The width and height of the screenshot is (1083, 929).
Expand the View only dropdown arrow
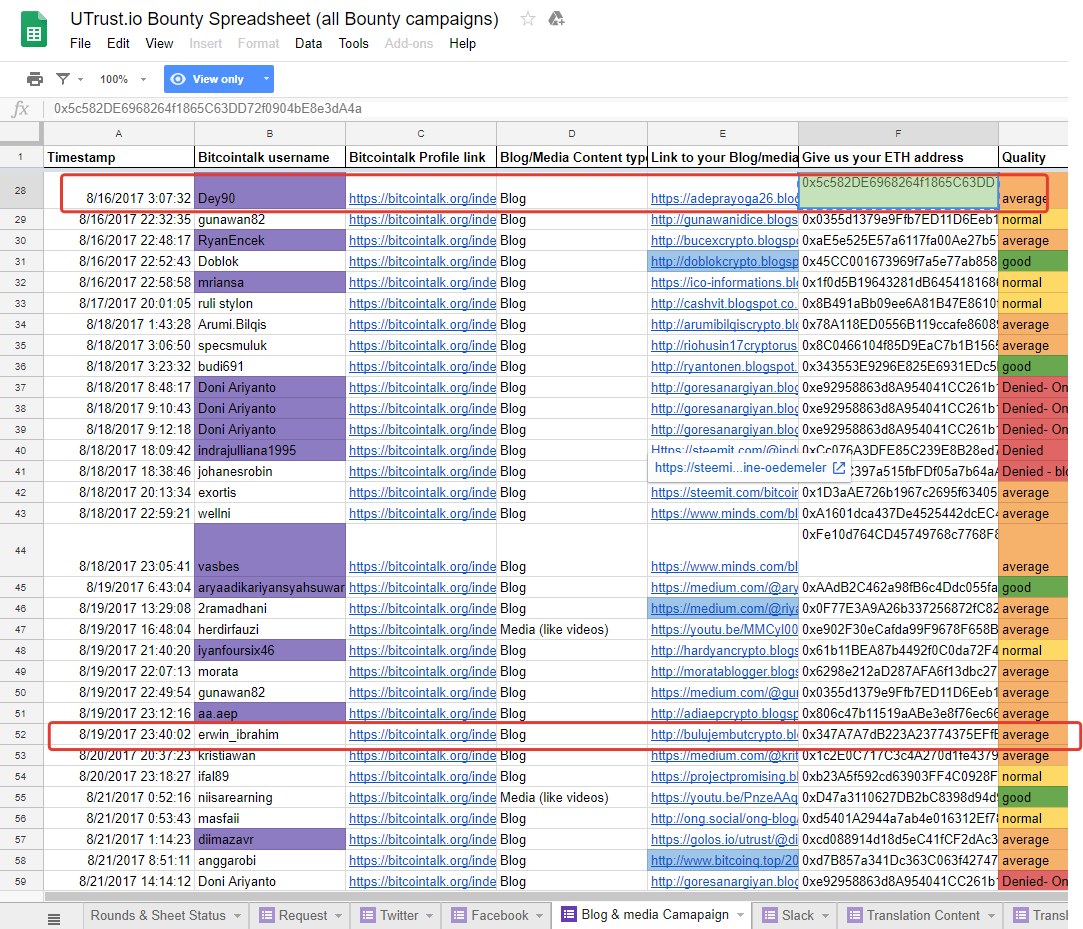[266, 79]
